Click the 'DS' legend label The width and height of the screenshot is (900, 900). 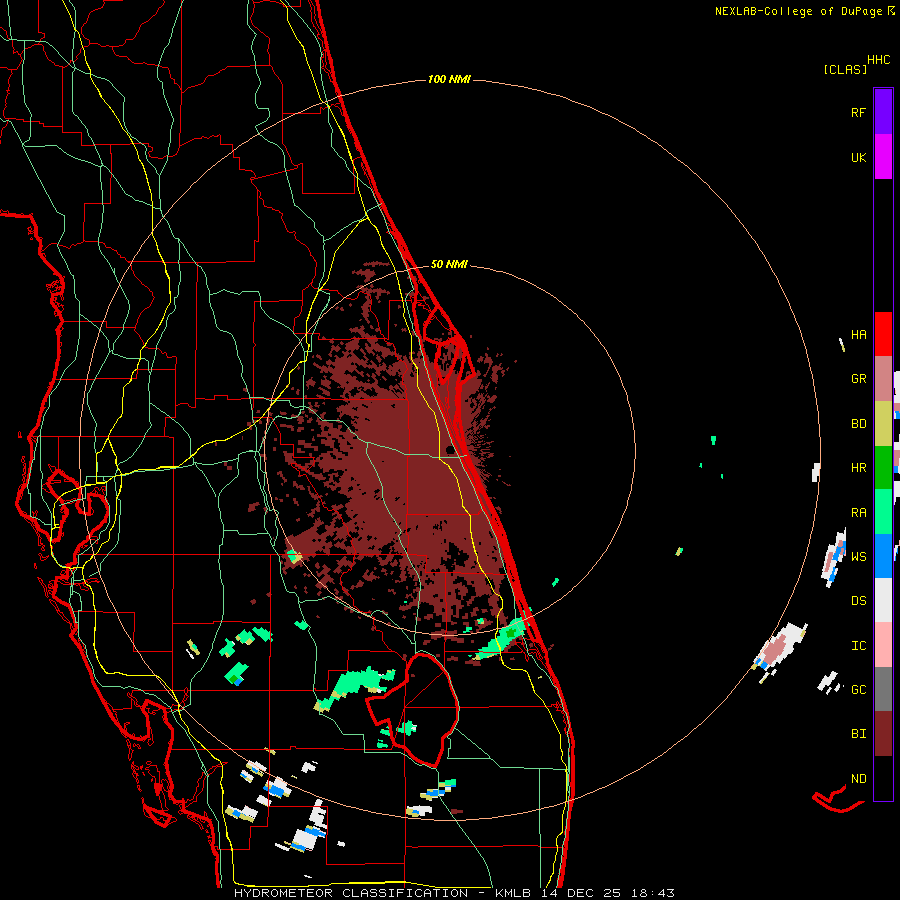pyautogui.click(x=858, y=601)
